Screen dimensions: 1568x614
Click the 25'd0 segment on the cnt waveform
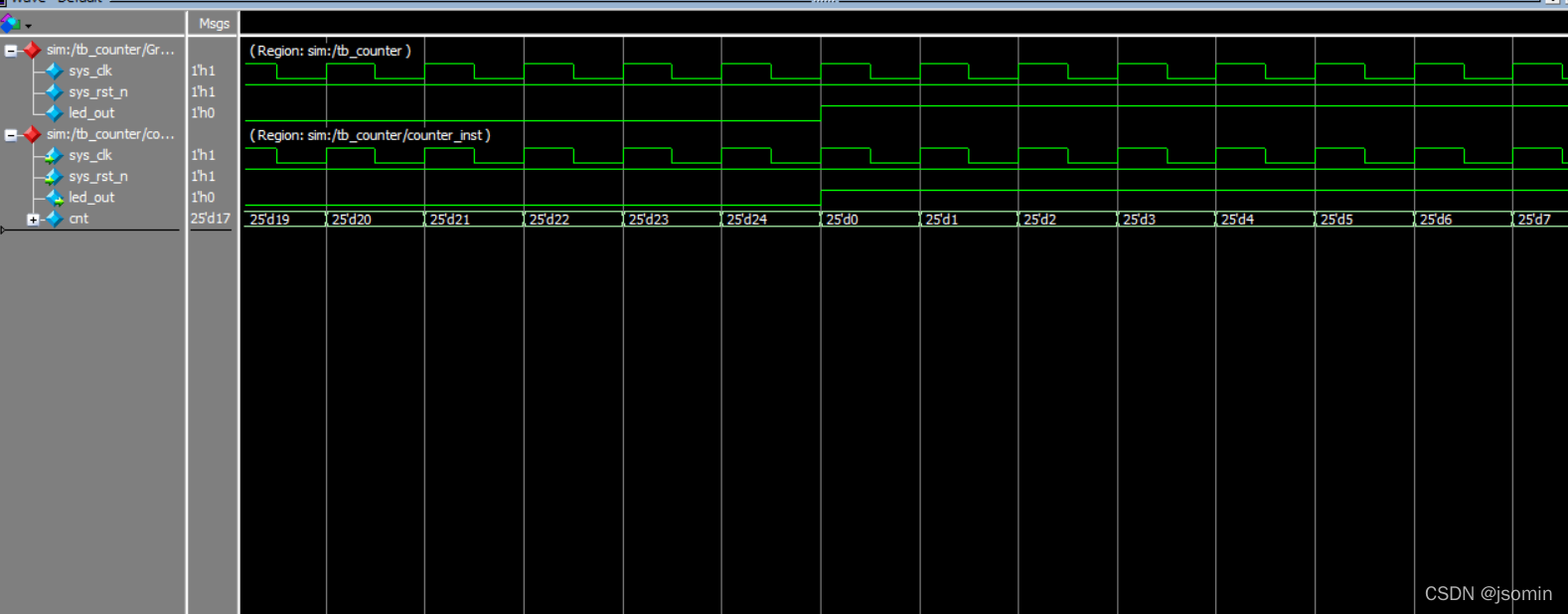(x=869, y=219)
